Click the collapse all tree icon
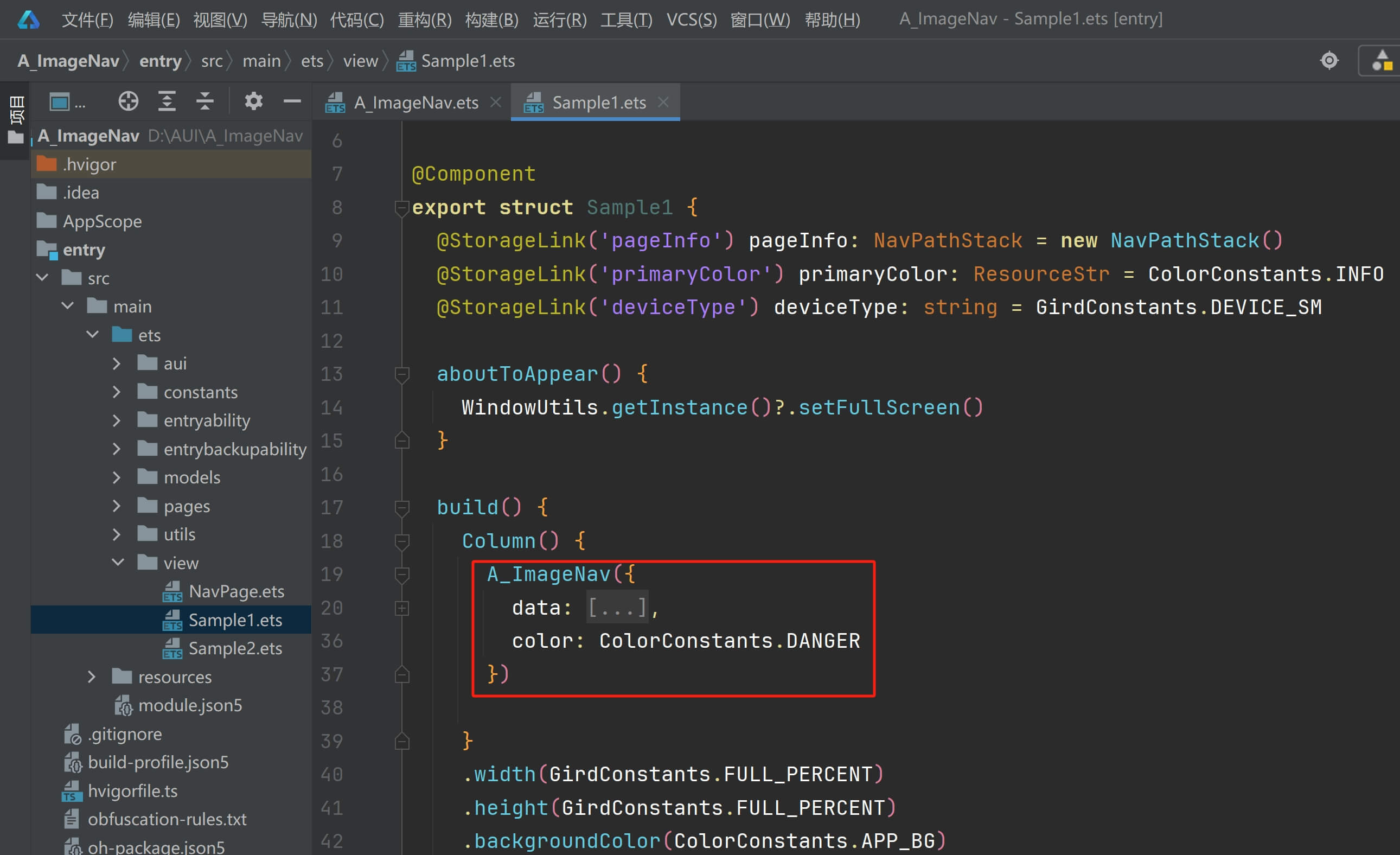1400x855 pixels. pos(204,101)
